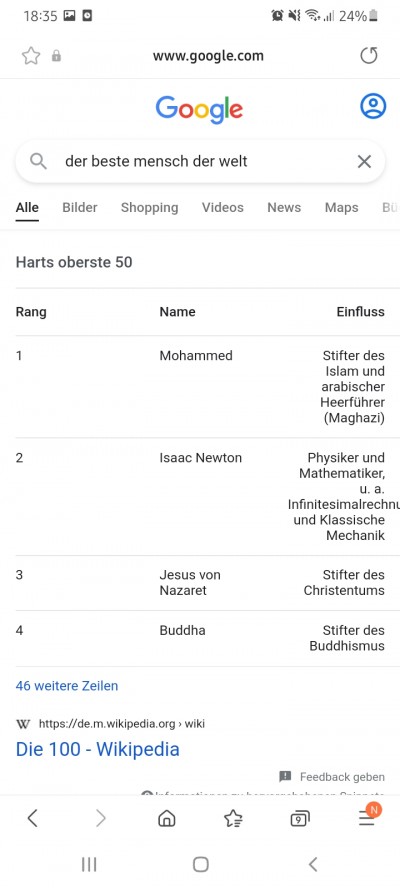The height and width of the screenshot is (888, 400).
Task: Expand 46 weitere Zeilen
Action: click(x=67, y=686)
